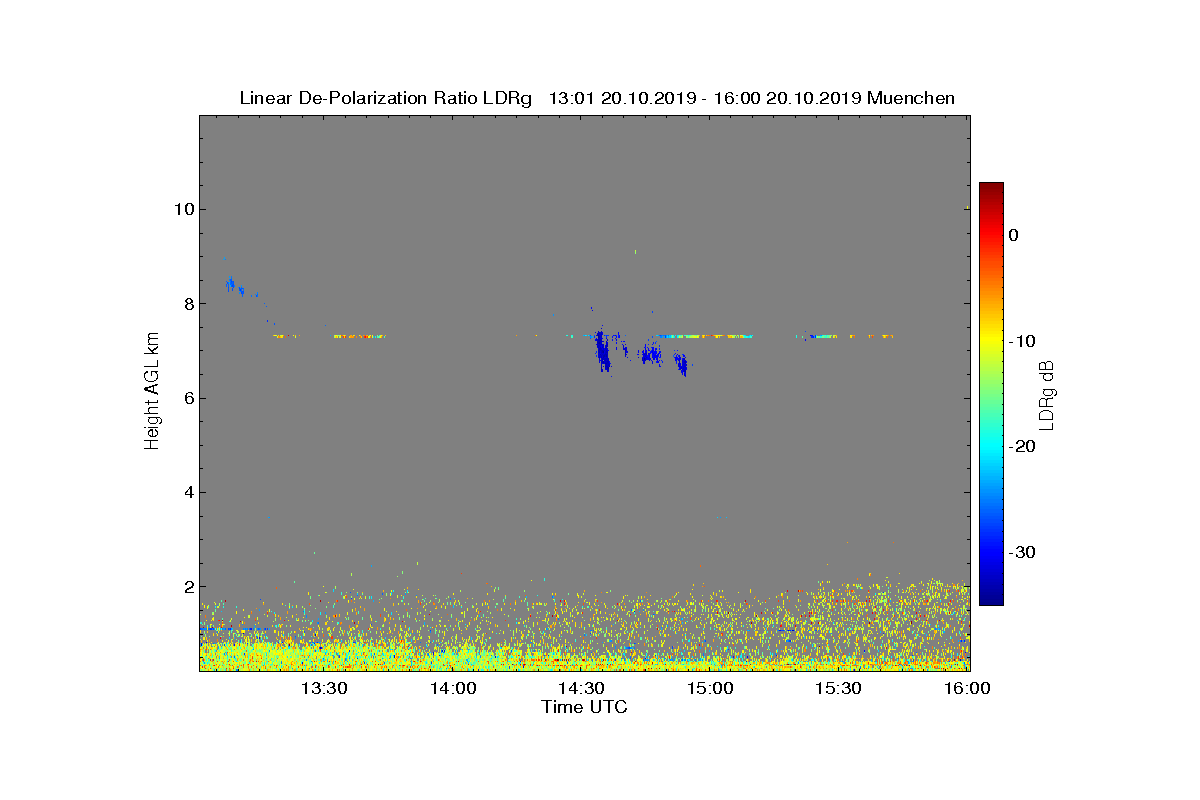1200x800 pixels.
Task: Click the light blue echo near 8.4 km
Action: (x=230, y=285)
